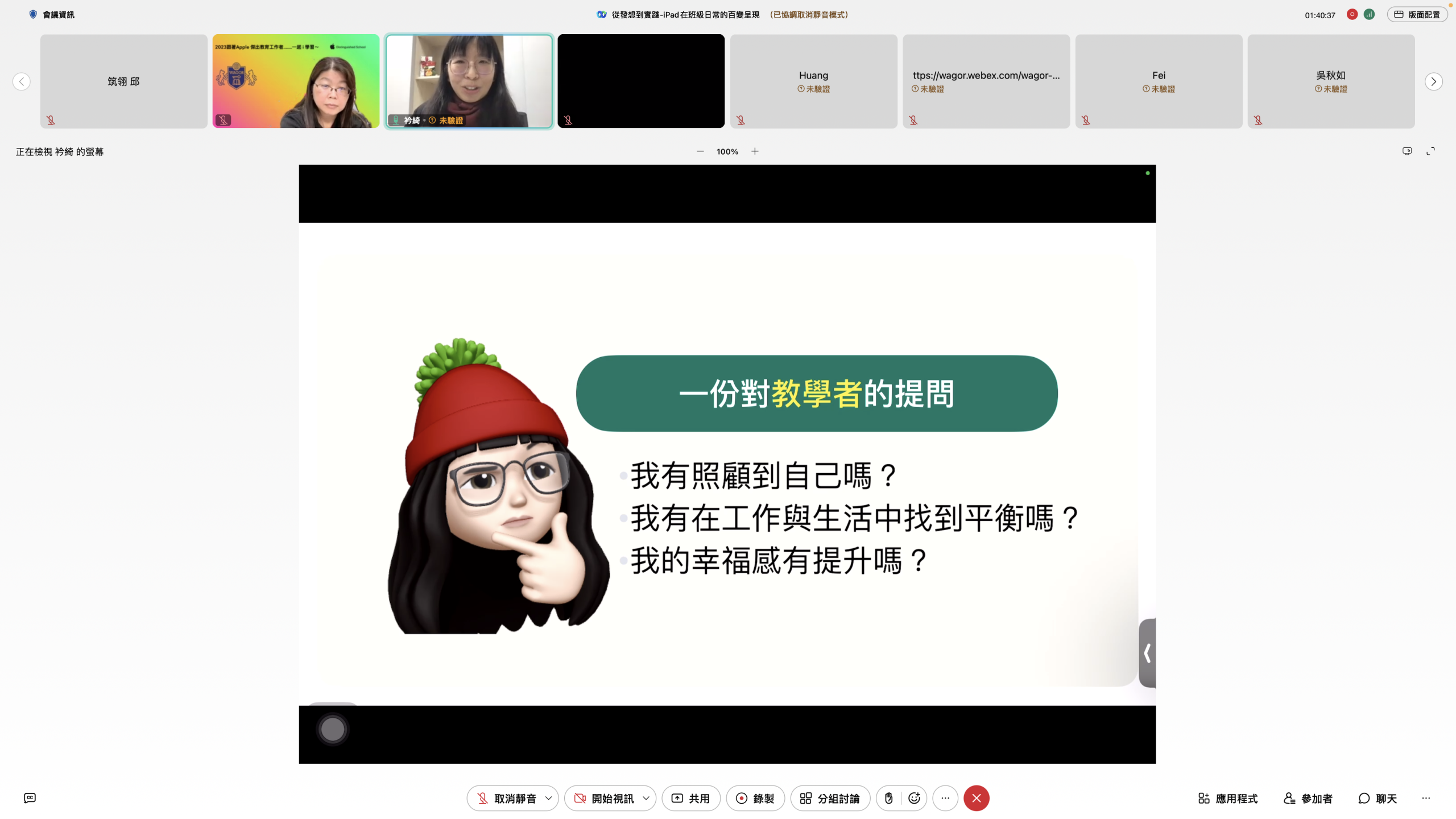Open 分組討論 breakout sessions
The image size is (1456, 819).
[x=830, y=798]
